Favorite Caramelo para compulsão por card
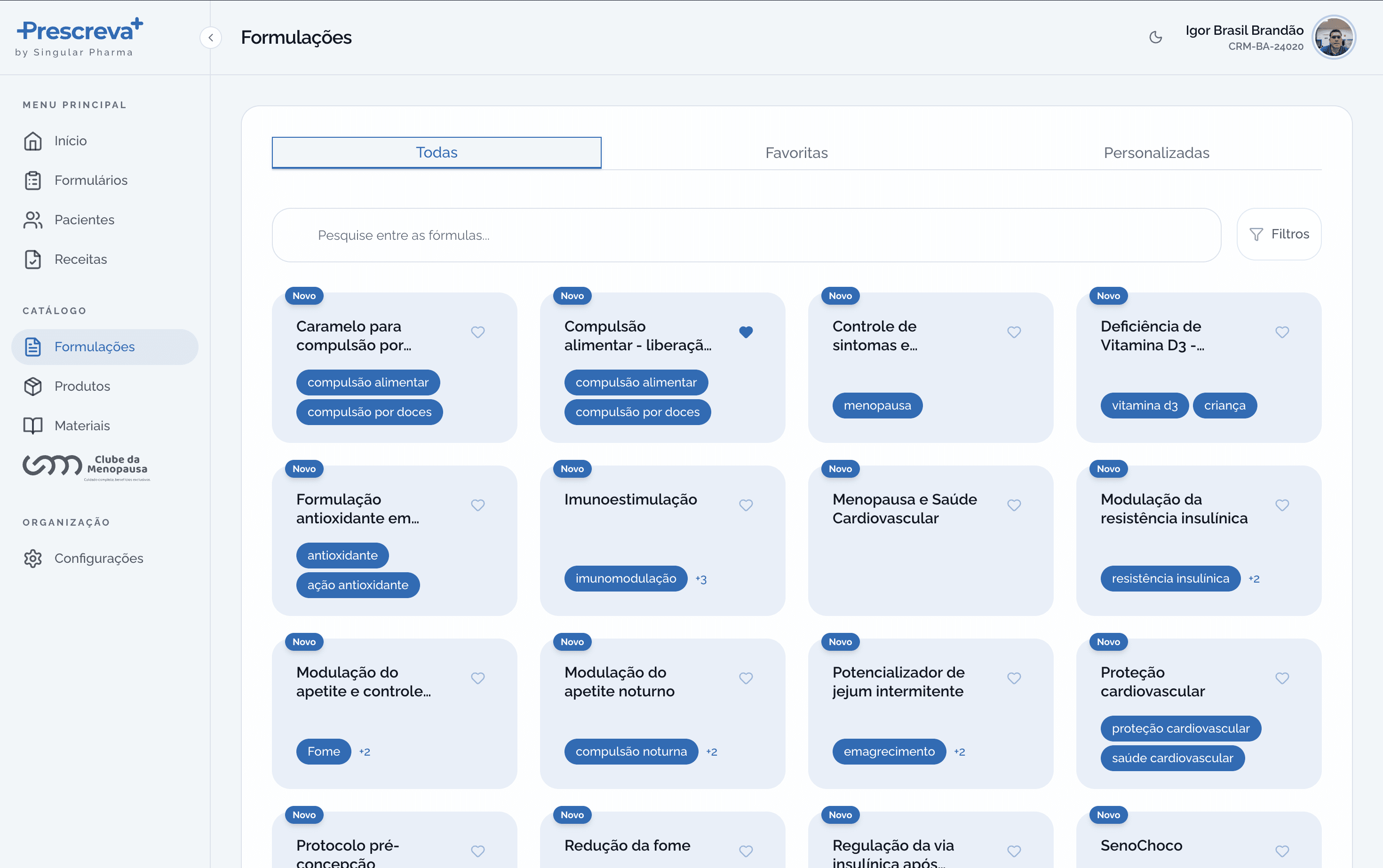The width and height of the screenshot is (1383, 868). pyautogui.click(x=478, y=332)
